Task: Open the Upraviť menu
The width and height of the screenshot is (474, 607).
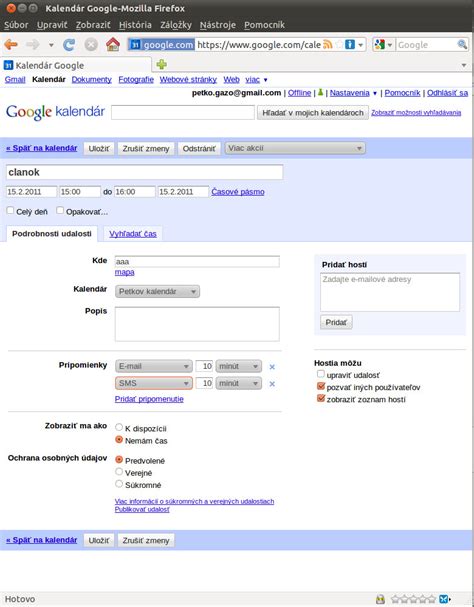Action: [52, 25]
